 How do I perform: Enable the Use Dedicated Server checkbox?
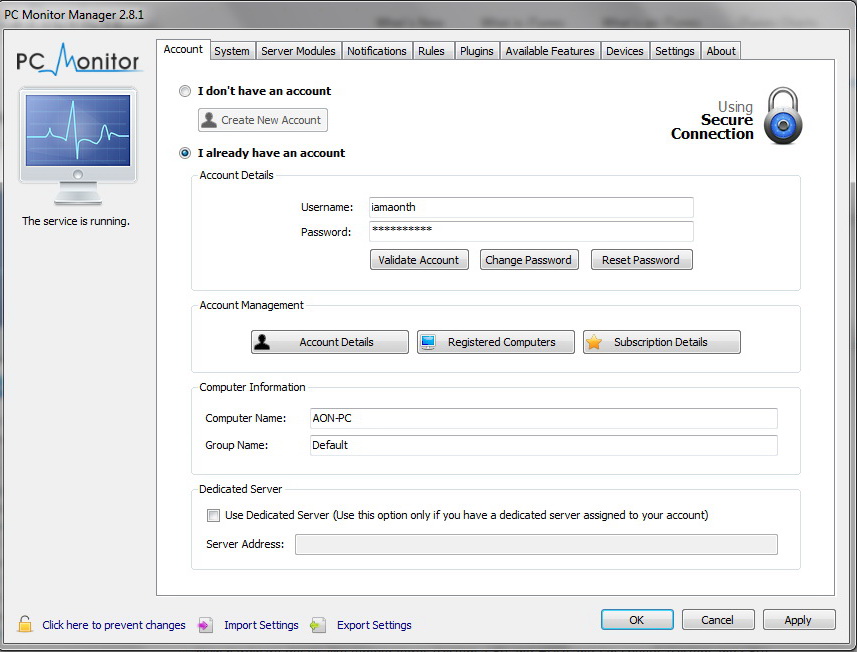[213, 516]
